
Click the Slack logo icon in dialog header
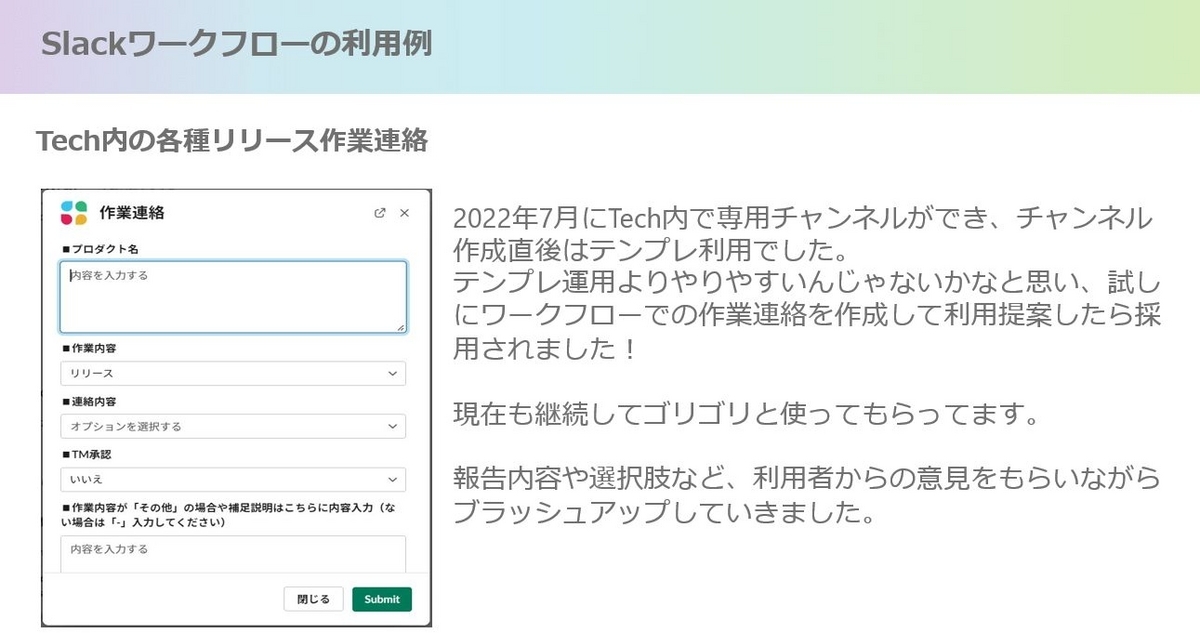[x=74, y=212]
